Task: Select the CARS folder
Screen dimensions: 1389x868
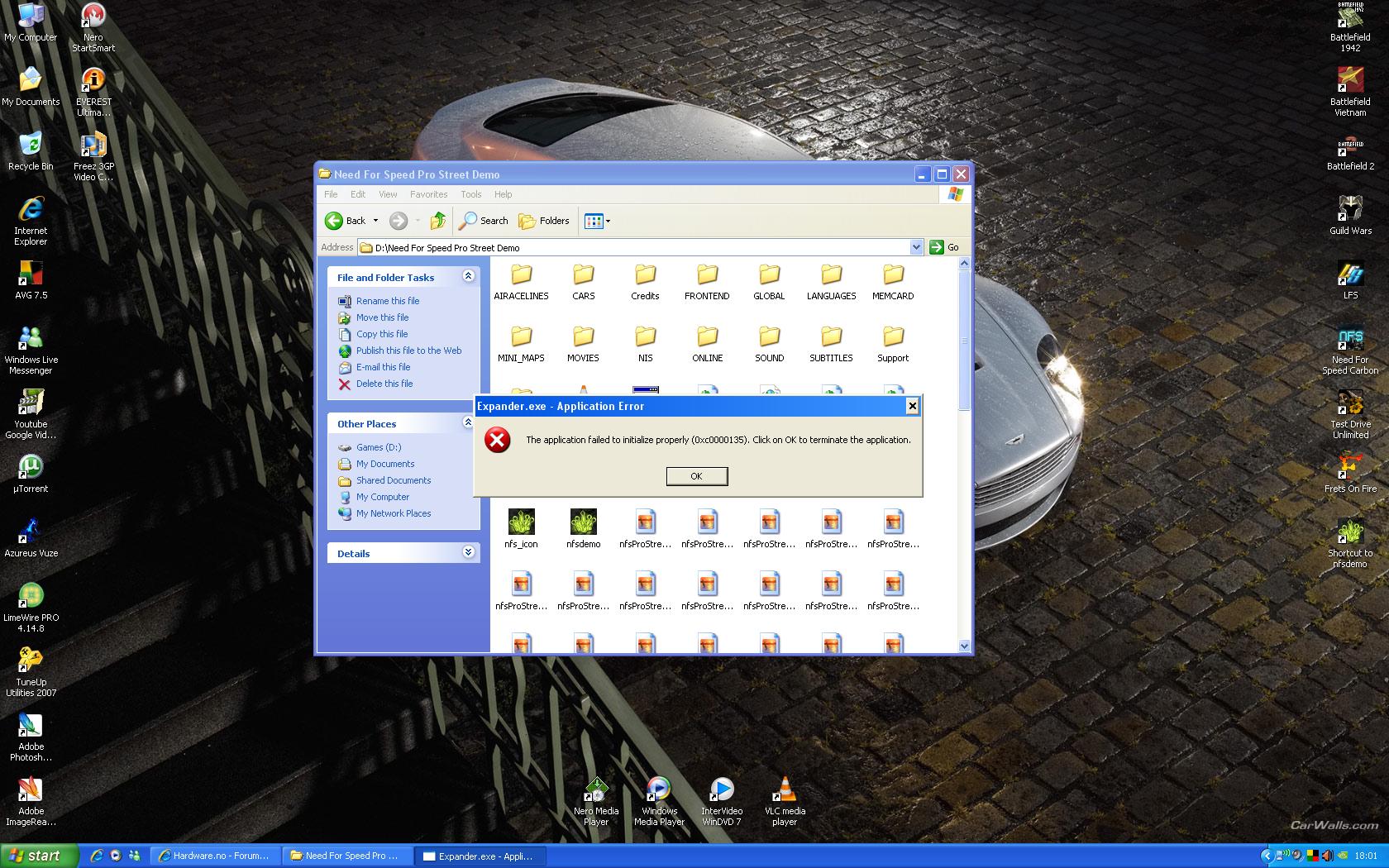Action: (x=584, y=282)
